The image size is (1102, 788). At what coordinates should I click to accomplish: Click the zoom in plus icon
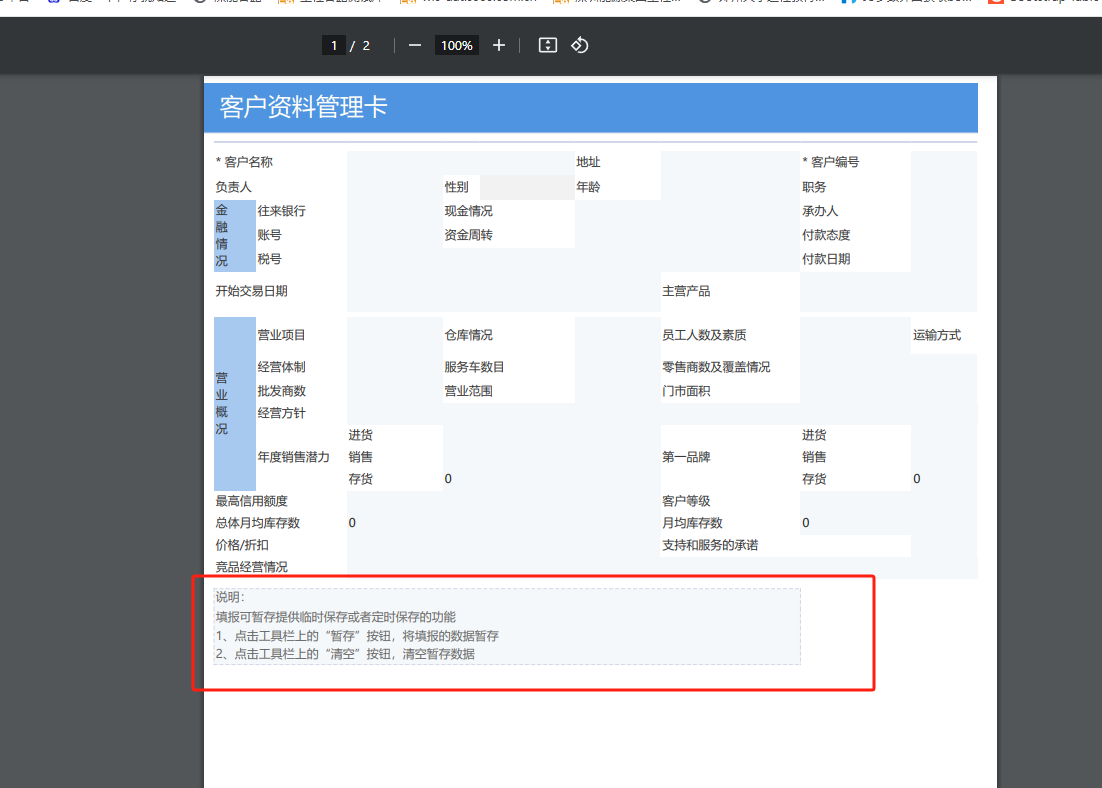click(x=498, y=46)
